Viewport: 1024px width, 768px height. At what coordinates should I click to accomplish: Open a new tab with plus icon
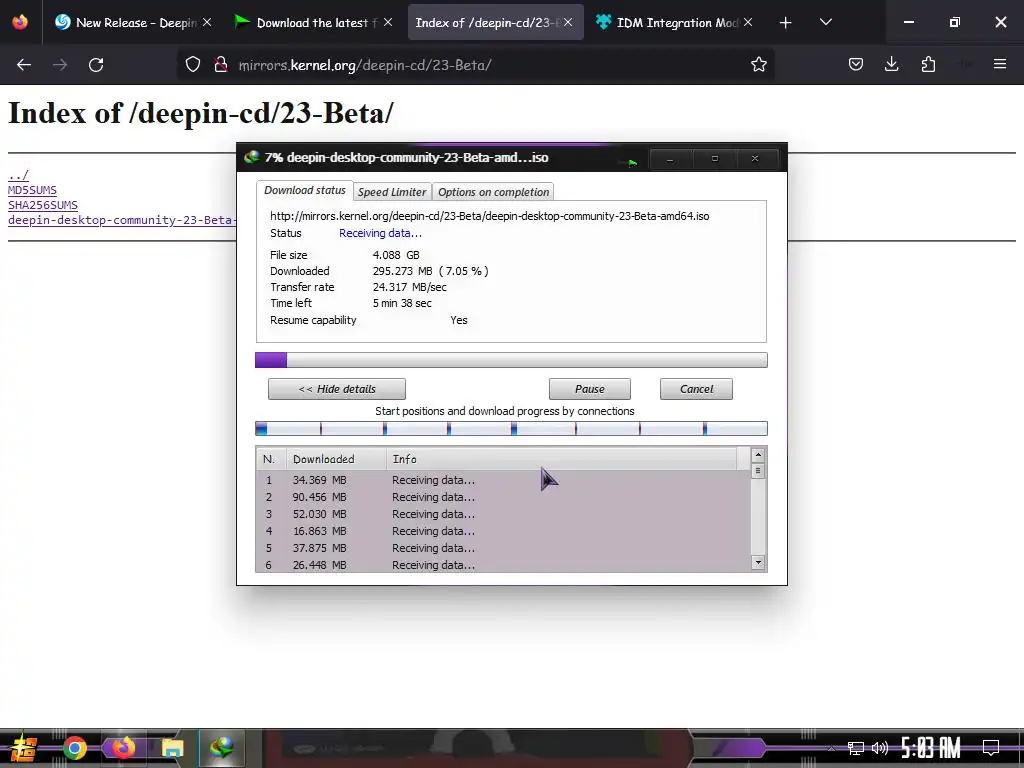[786, 23]
